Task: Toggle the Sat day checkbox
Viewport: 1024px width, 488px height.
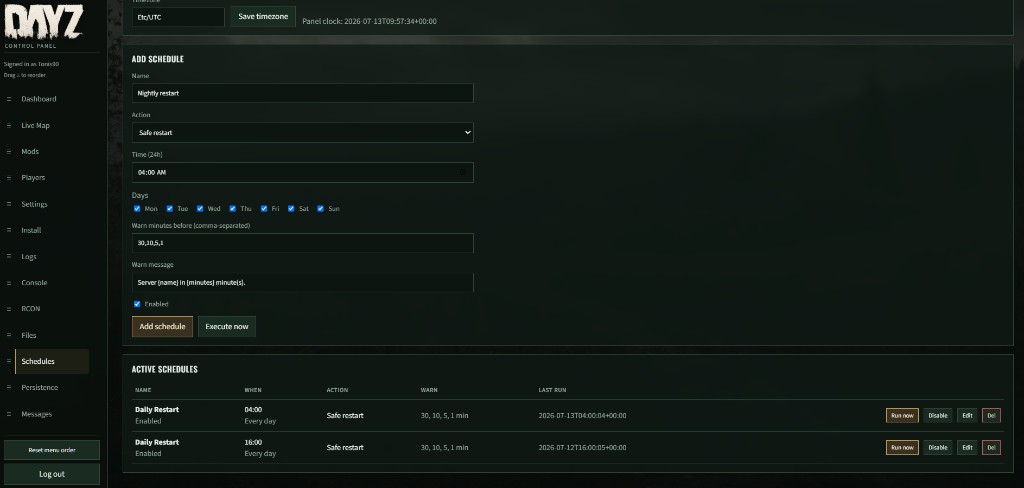Action: 291,208
